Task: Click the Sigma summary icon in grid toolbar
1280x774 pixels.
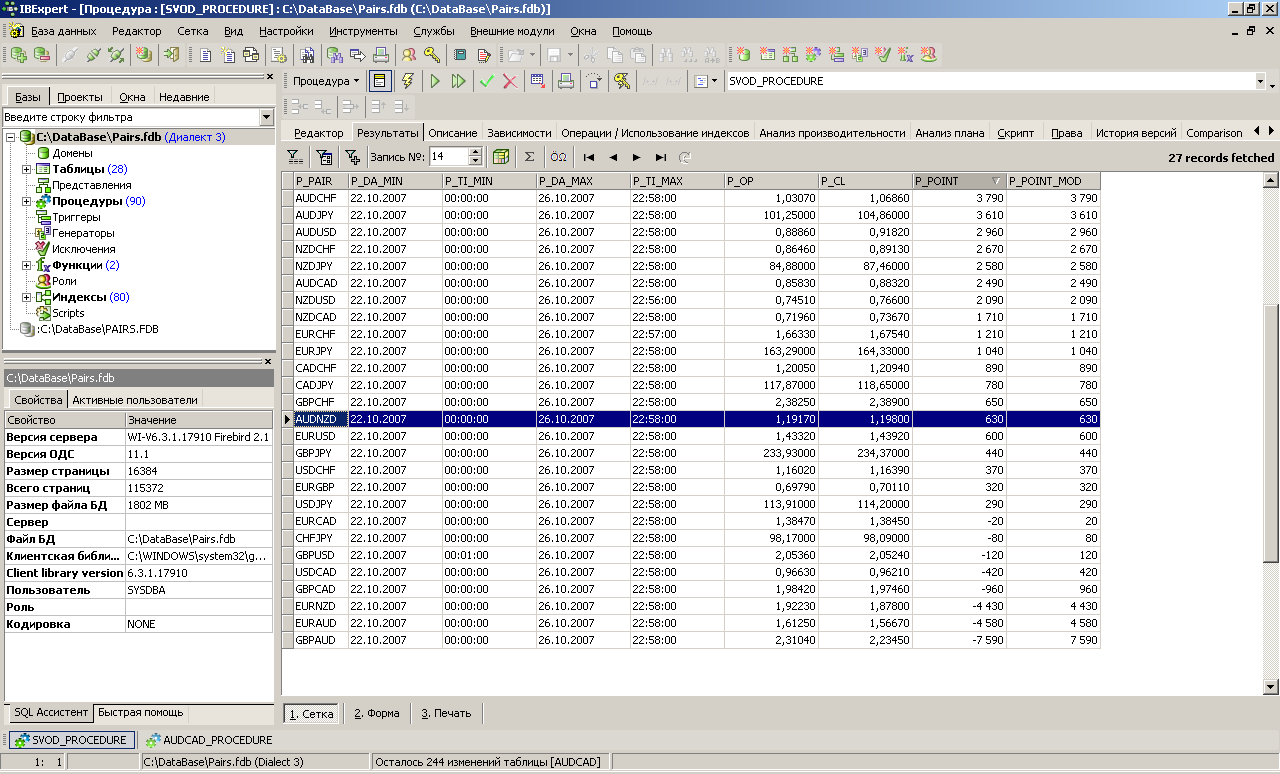Action: 529,157
